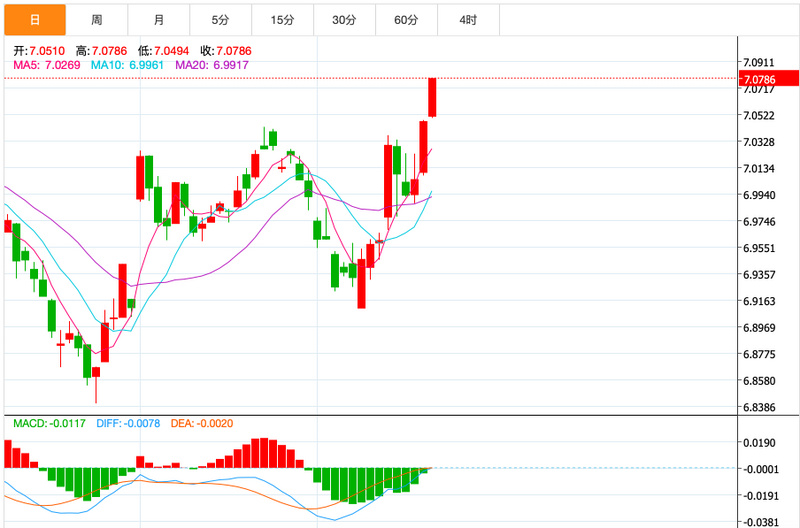The height and width of the screenshot is (528, 800).
Task: Click the 7.0522 price axis label
Action: coord(759,115)
